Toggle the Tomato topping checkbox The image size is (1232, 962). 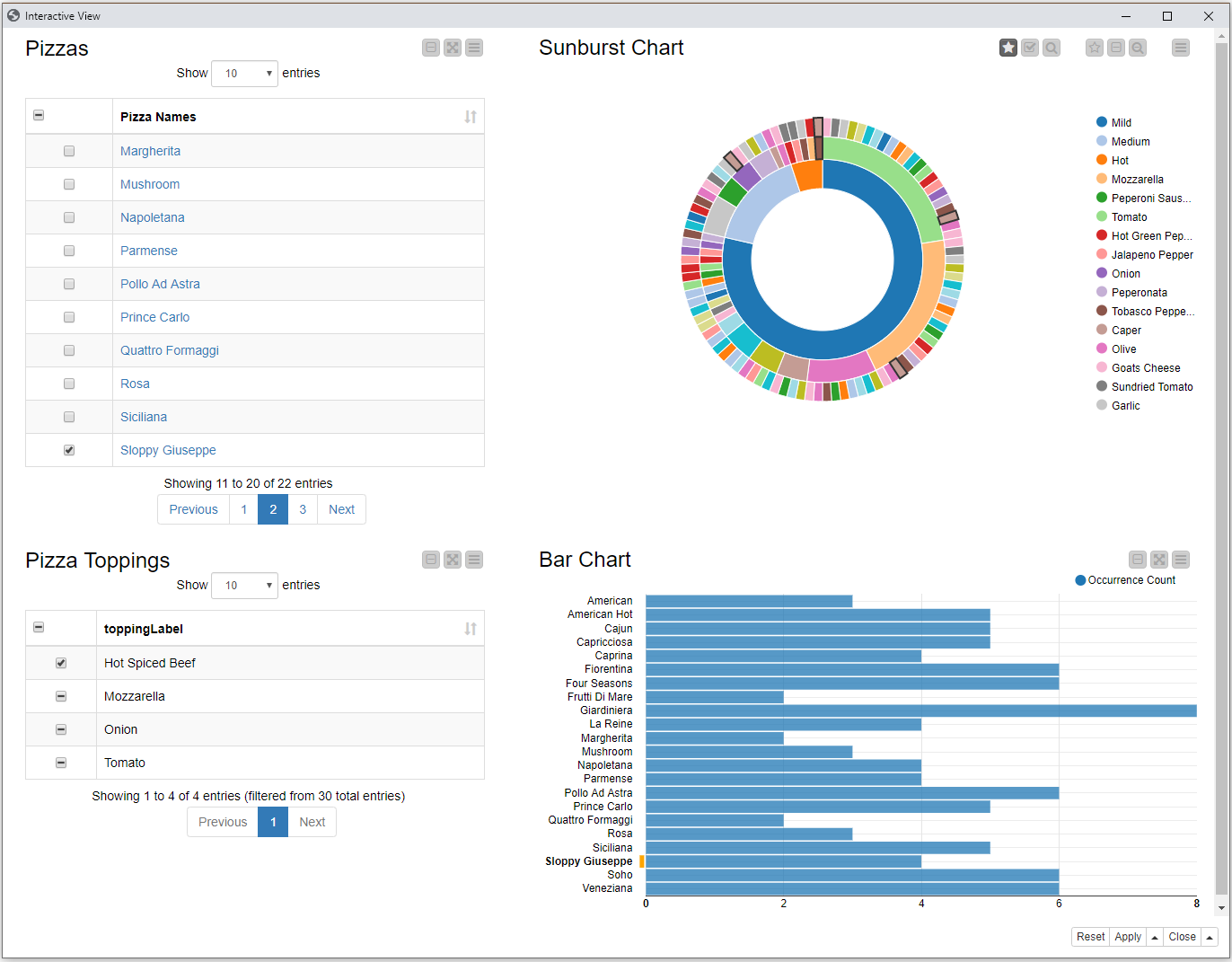(61, 763)
